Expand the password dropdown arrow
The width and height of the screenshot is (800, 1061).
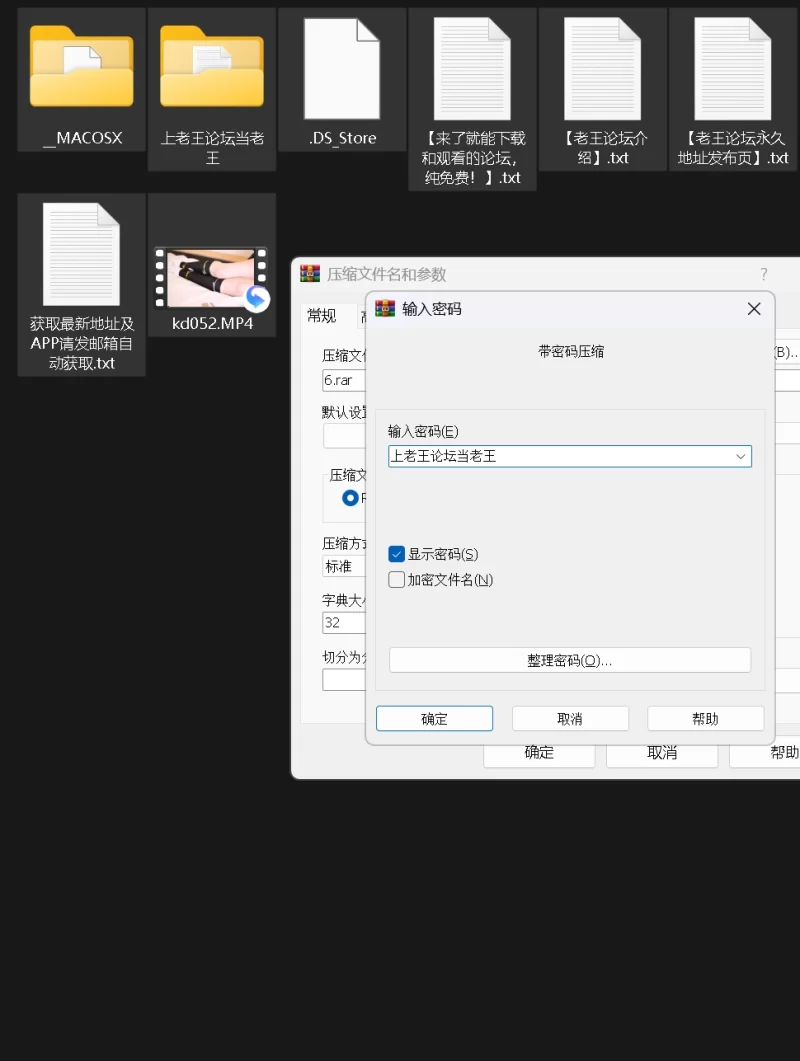[741, 456]
